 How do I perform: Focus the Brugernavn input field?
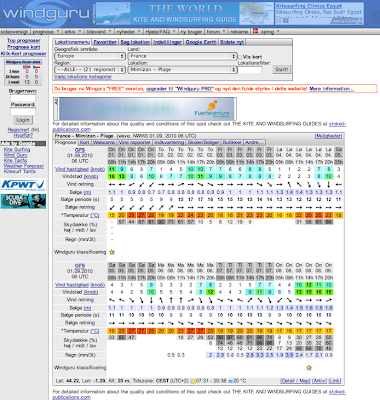point(23,98)
